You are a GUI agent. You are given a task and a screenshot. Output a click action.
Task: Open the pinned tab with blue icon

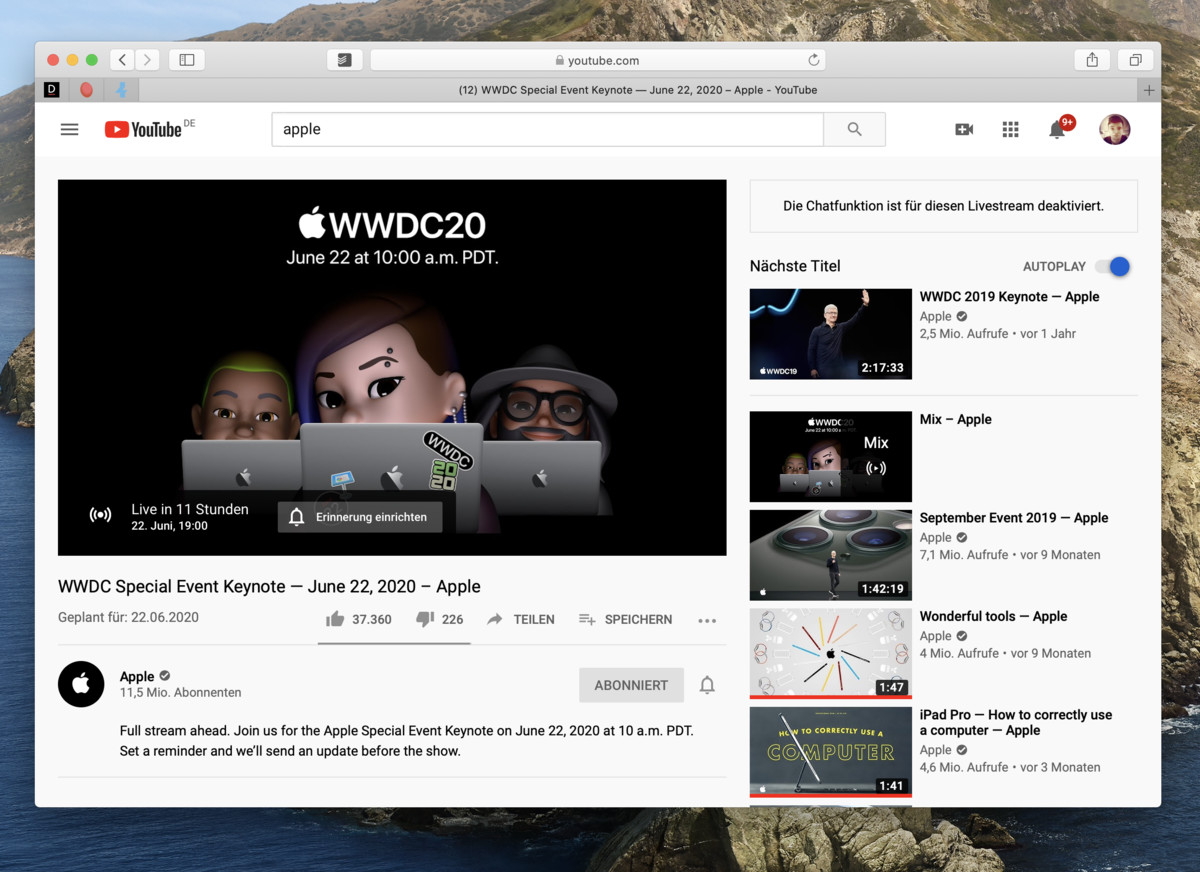click(122, 90)
